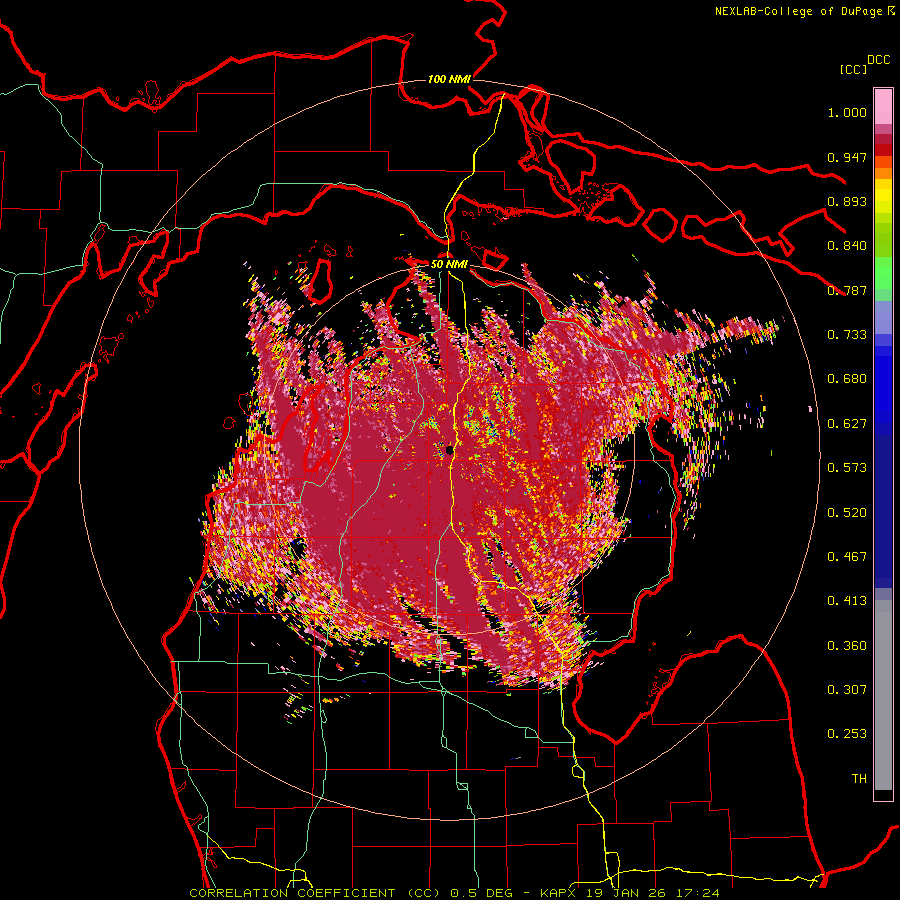Select the 0.733 scale value
Image resolution: width=900 pixels, height=900 pixels.
pos(847,335)
